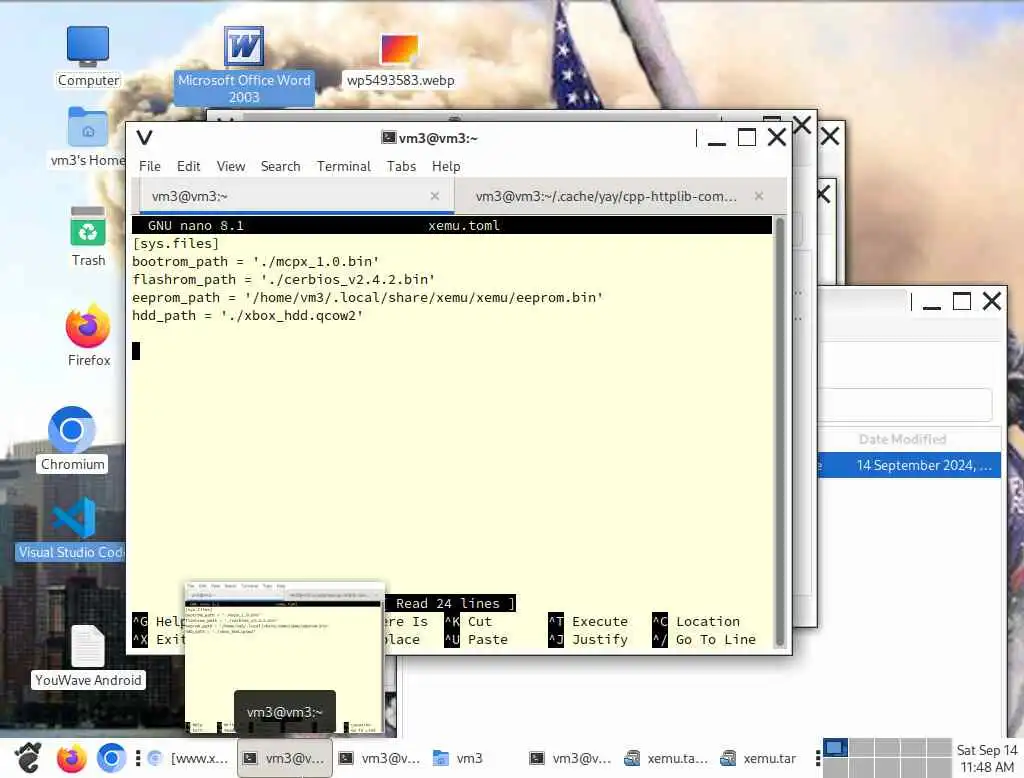Maximize the front terminal window
The height and width of the screenshot is (778, 1024).
pyautogui.click(x=746, y=138)
